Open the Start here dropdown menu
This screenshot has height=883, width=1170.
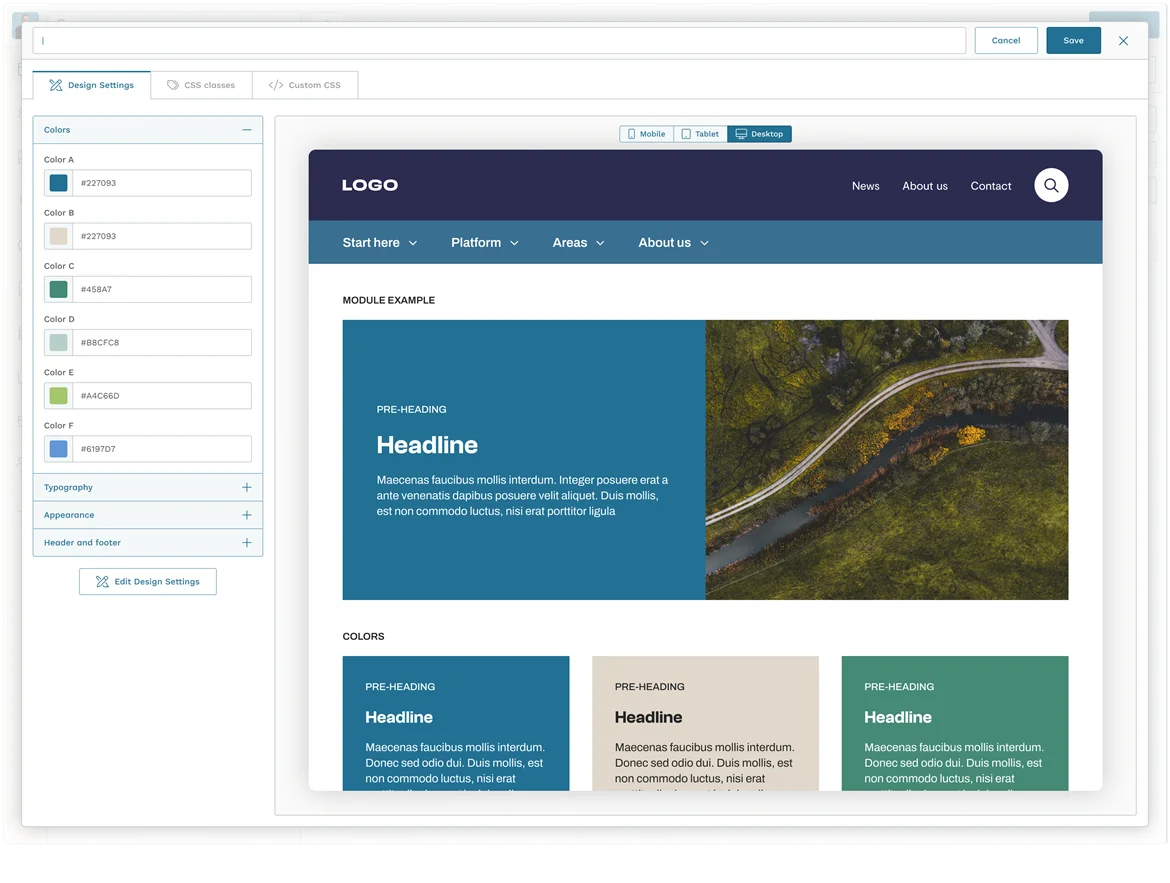tap(380, 243)
